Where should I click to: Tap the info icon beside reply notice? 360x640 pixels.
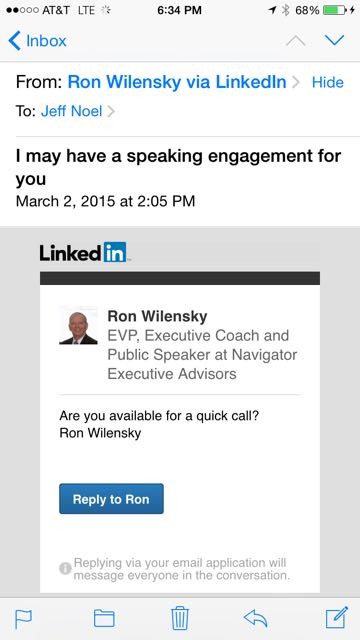65,569
